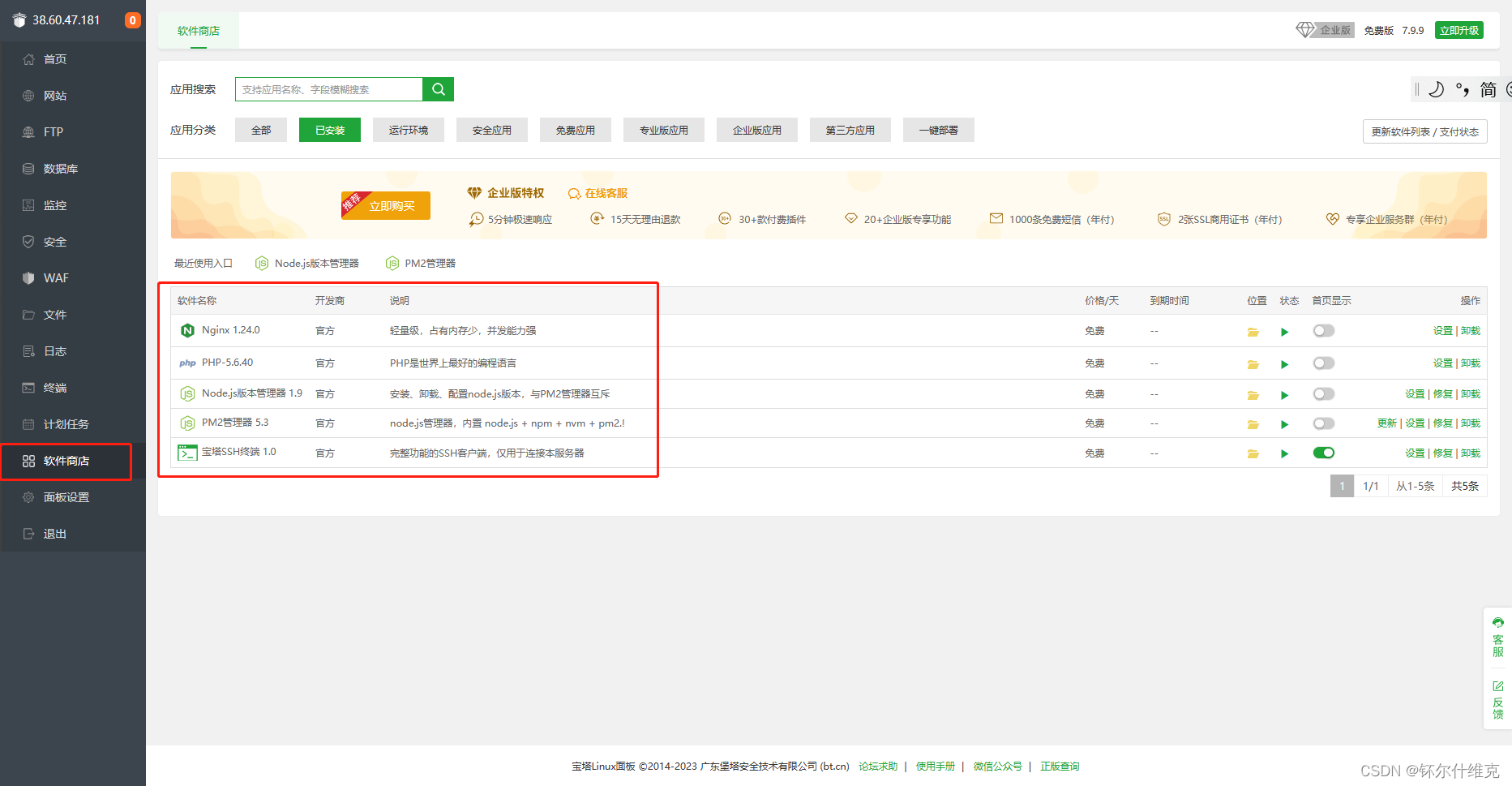Toggle 首页显示 switch for PM2管理器
This screenshot has width=1512, height=786.
click(x=1323, y=423)
